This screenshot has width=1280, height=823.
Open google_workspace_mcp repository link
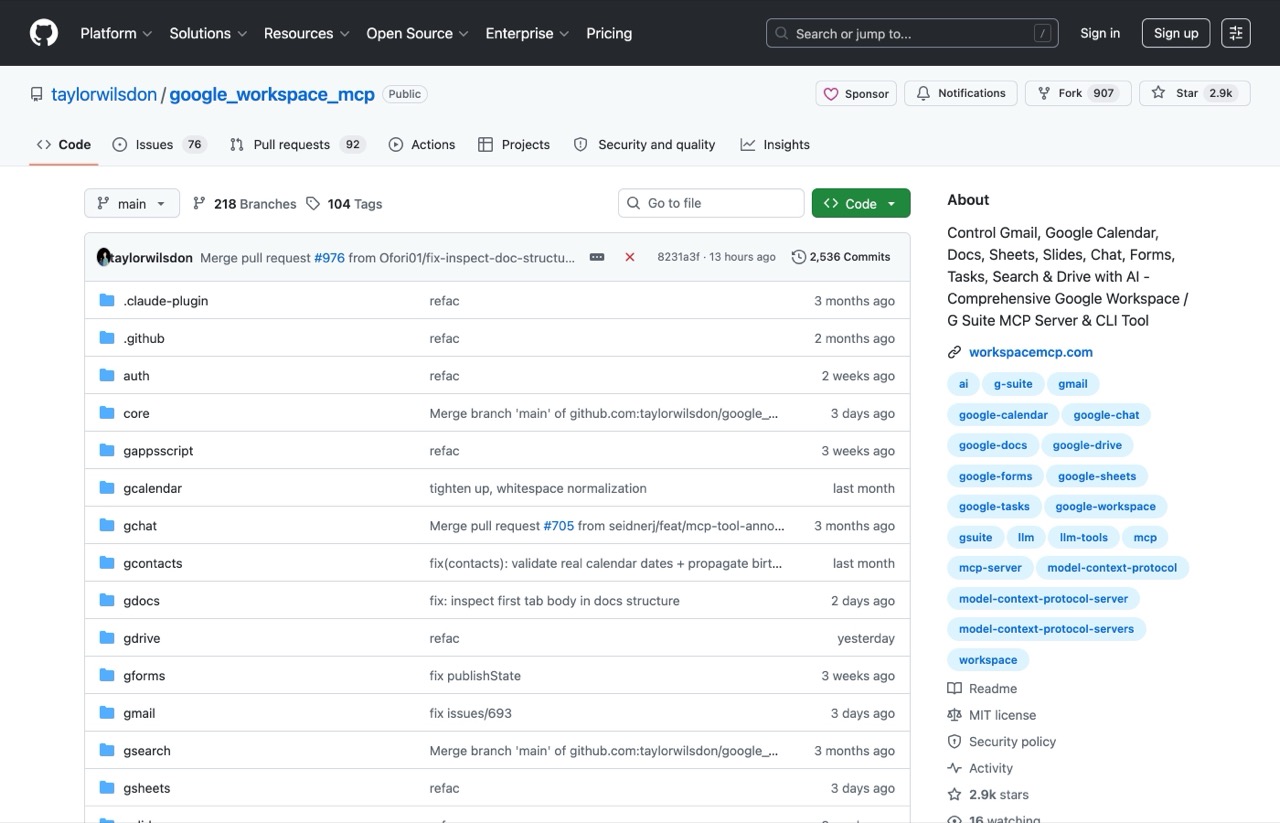coord(272,94)
